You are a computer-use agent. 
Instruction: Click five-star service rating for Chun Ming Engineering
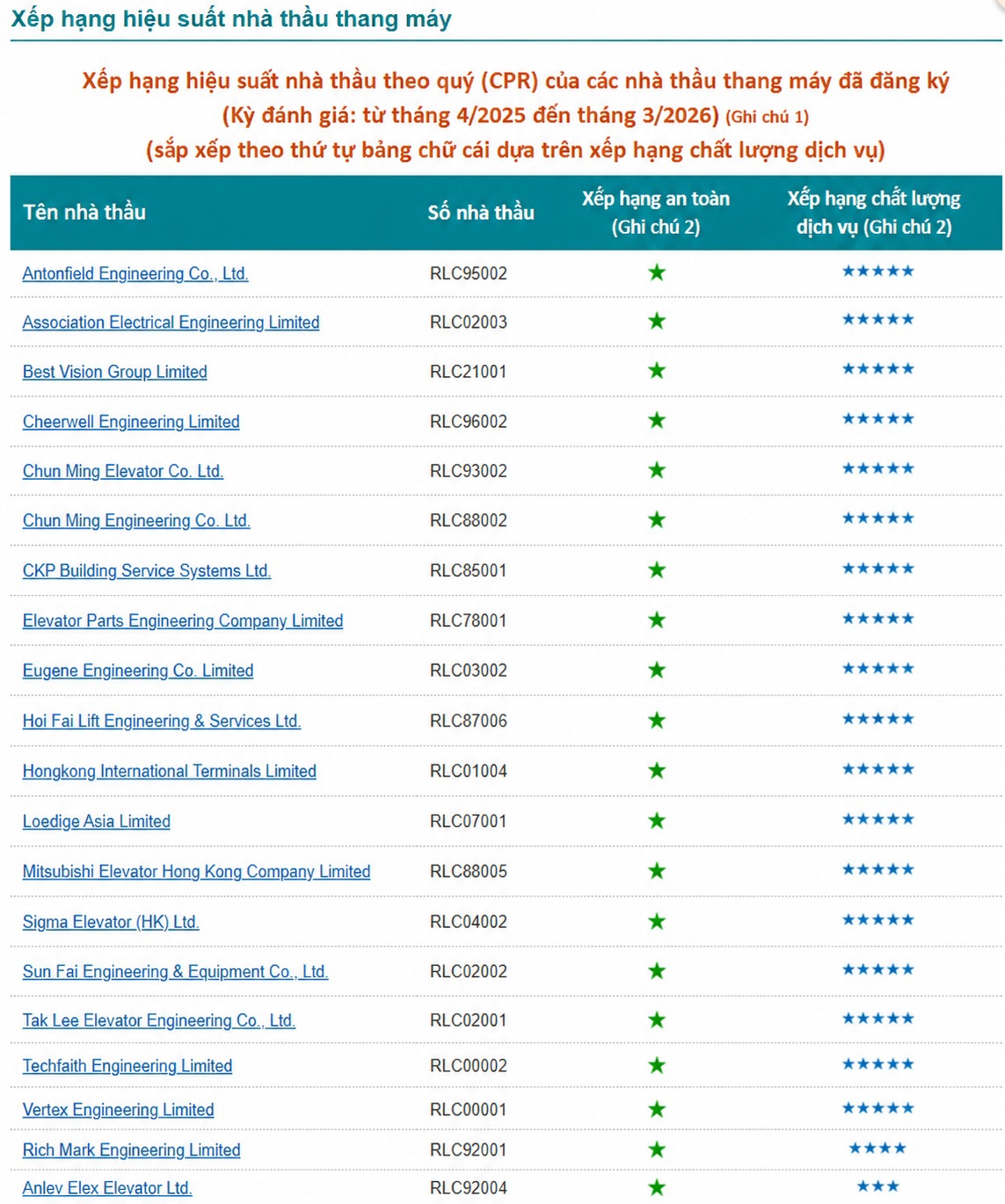[x=878, y=518]
